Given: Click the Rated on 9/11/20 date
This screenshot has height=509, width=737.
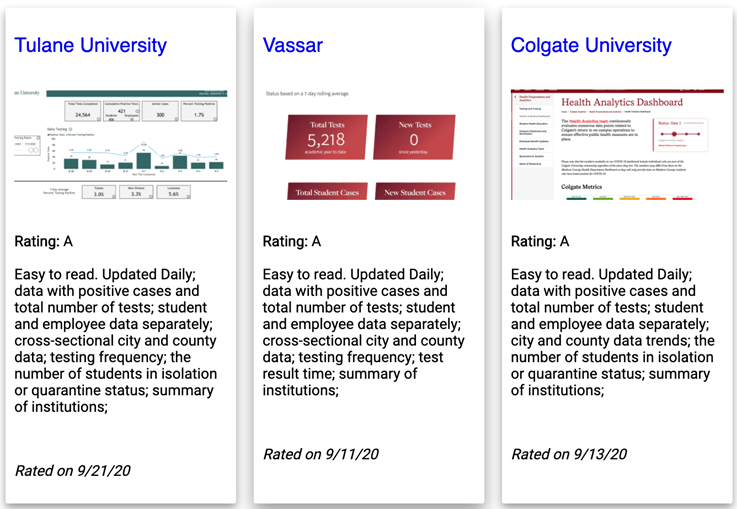Looking at the screenshot, I should (x=321, y=454).
